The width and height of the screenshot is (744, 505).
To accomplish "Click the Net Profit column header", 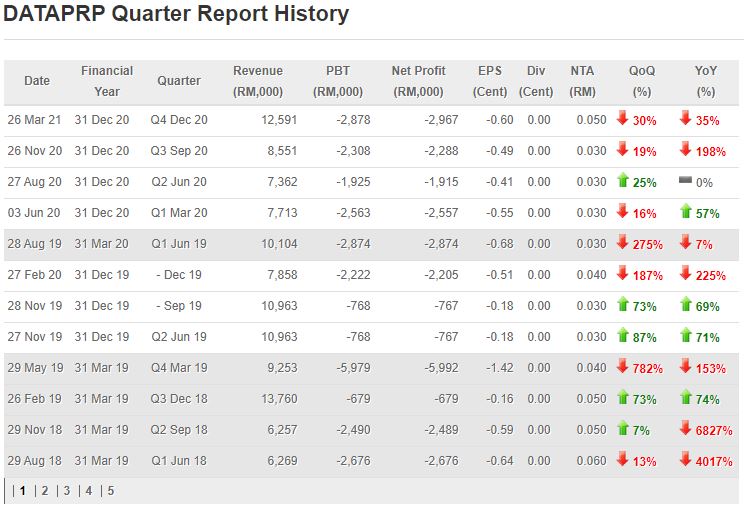I will pos(419,81).
